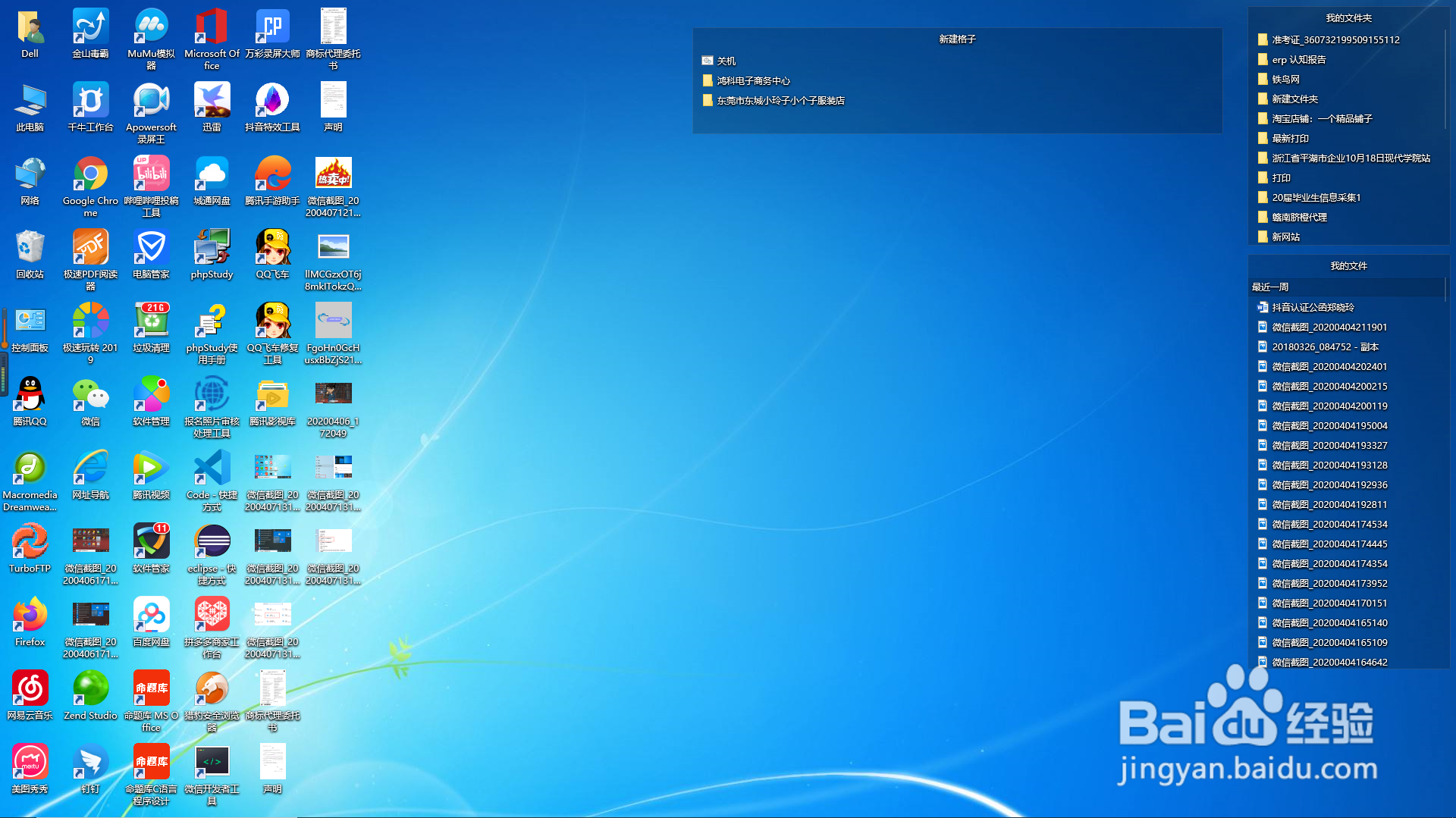1456x818 pixels.
Task: Launch 千牛工作台 icon
Action: 90,101
